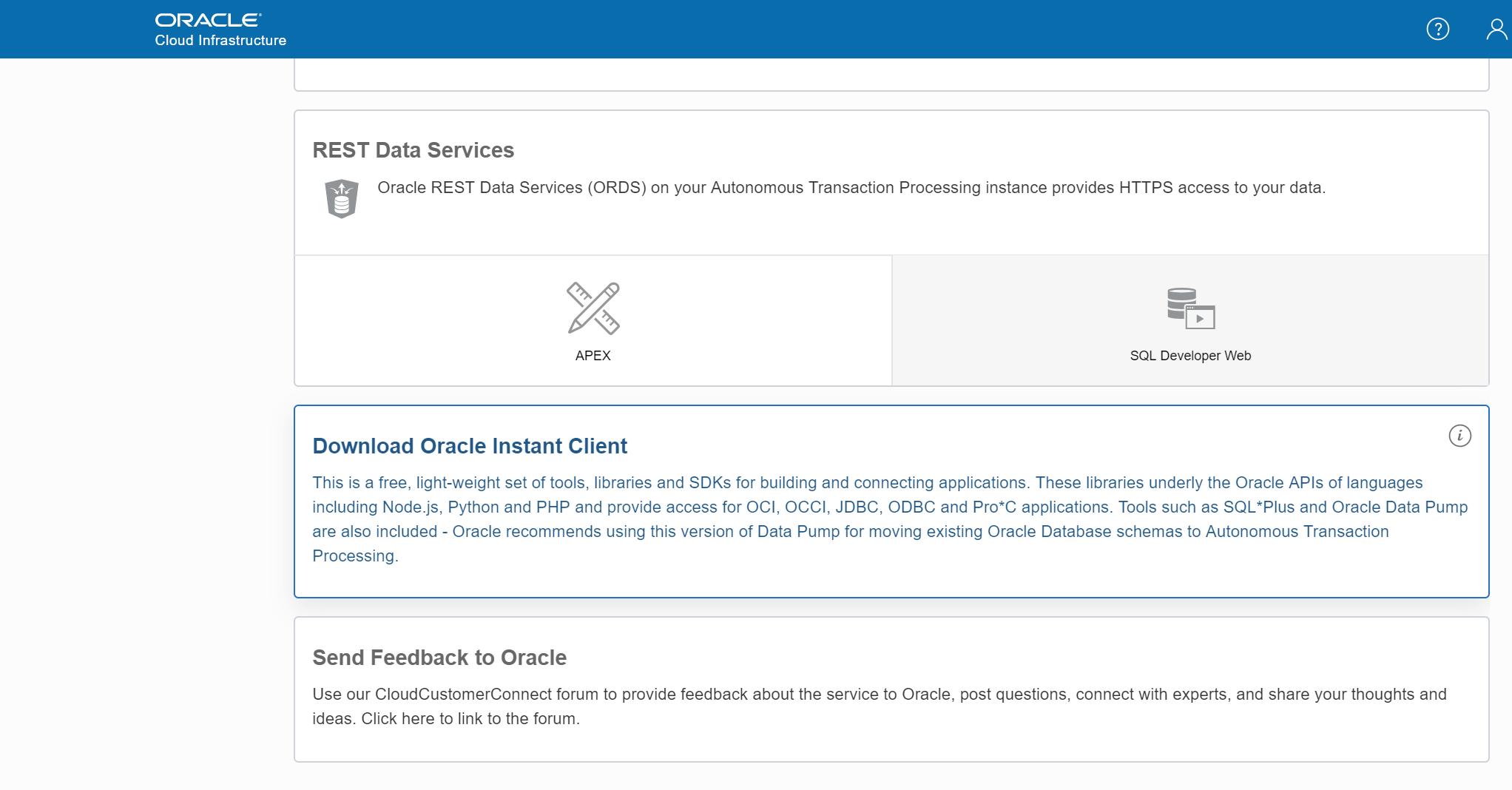The image size is (1512, 790).
Task: Click the APEX pencil and ruler icon
Action: pos(593,308)
